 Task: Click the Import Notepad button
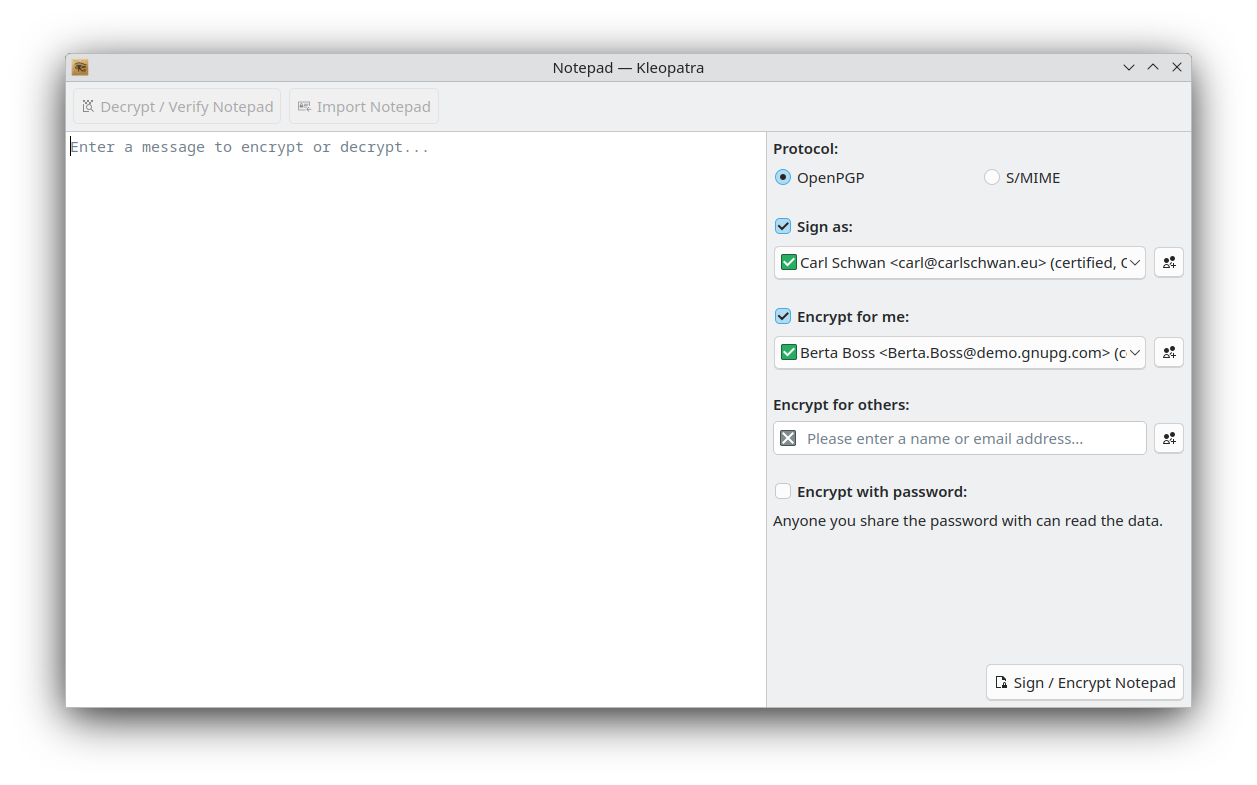(364, 106)
